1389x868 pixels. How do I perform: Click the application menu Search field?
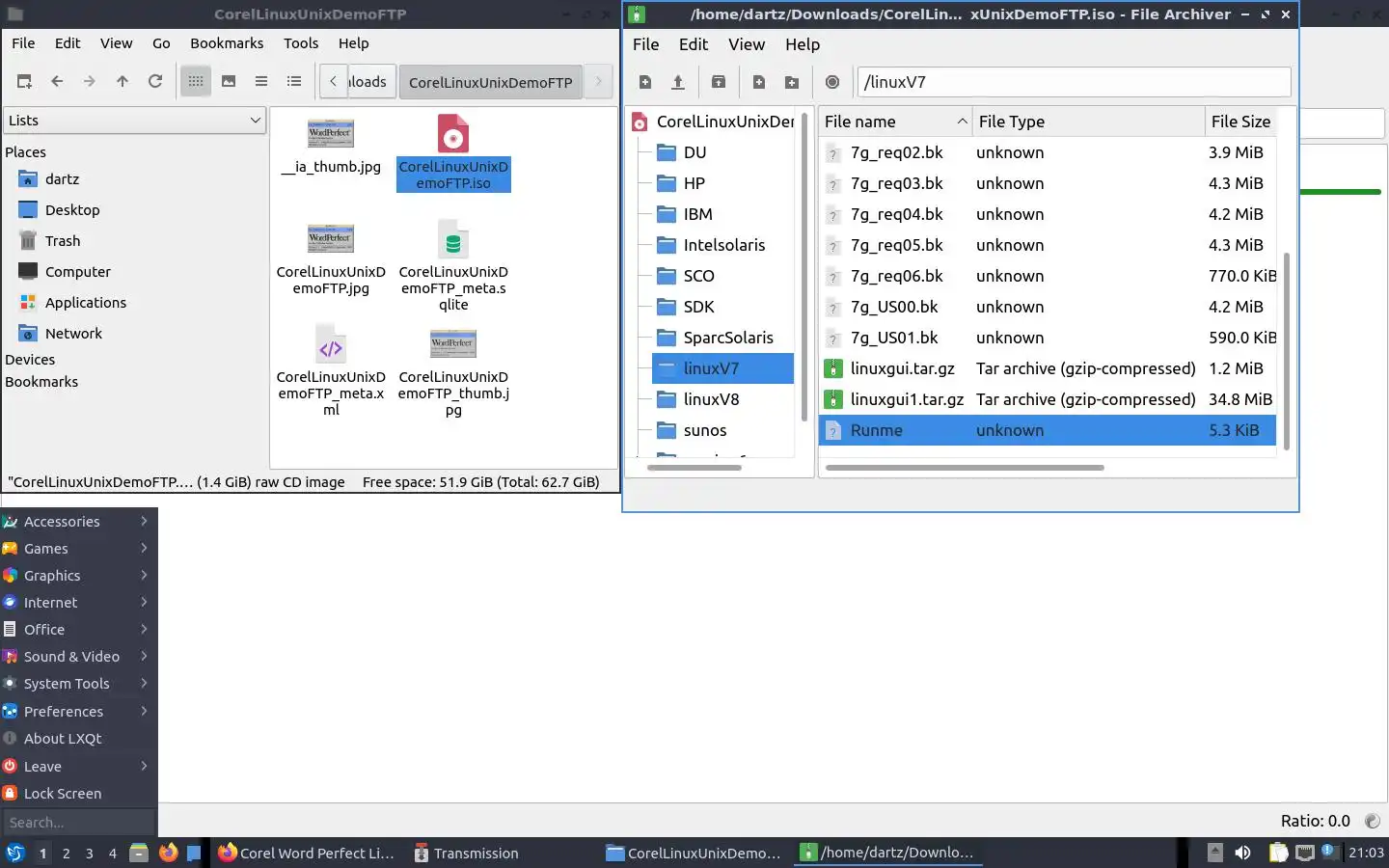coord(78,823)
